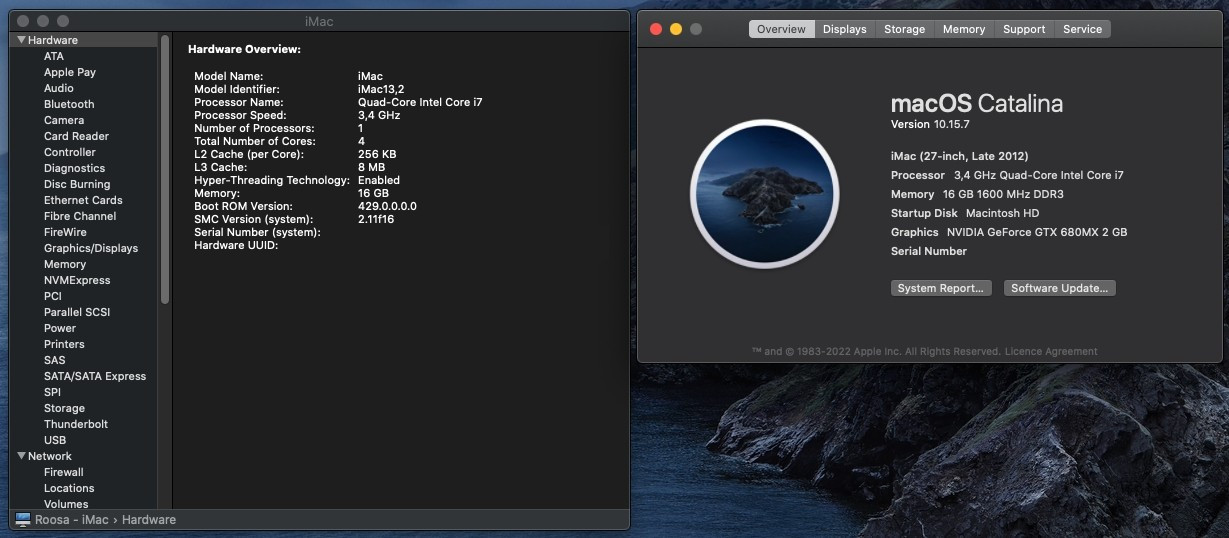The width and height of the screenshot is (1229, 538).
Task: Collapse the Hardware section triangle
Action: click(x=21, y=40)
